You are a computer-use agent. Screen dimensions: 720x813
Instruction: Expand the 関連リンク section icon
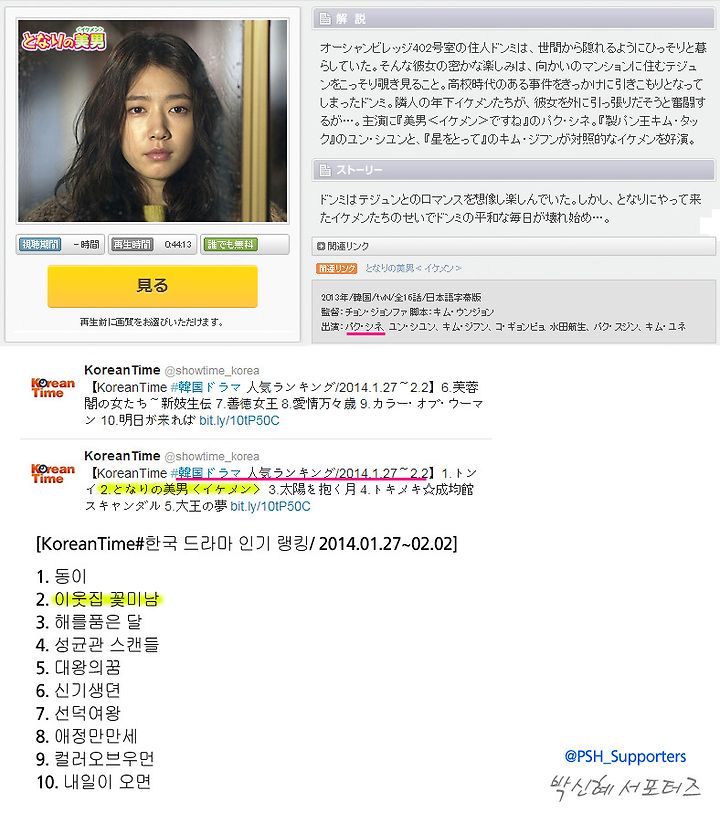[x=321, y=246]
